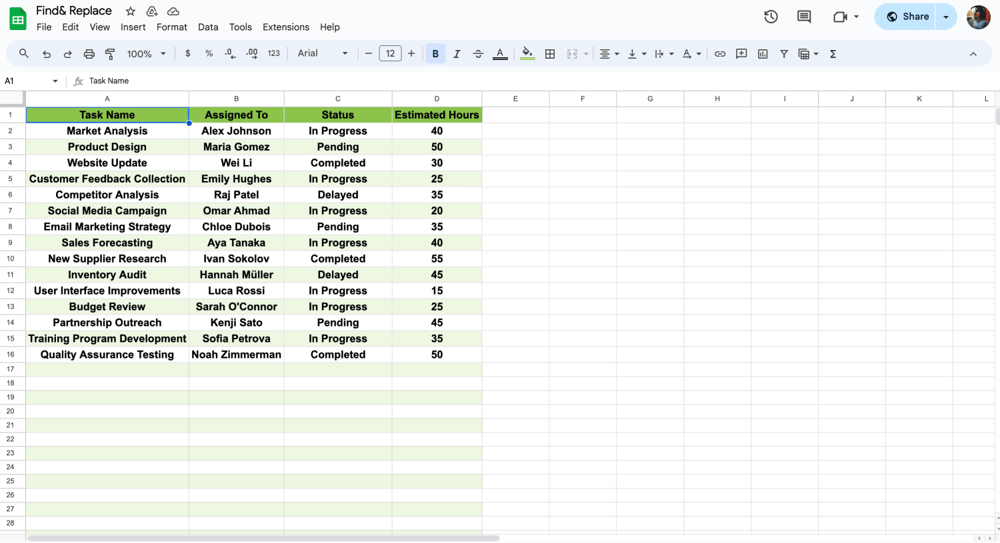Image resolution: width=1000 pixels, height=543 pixels.
Task: Click the Name box showing A1
Action: (30, 81)
